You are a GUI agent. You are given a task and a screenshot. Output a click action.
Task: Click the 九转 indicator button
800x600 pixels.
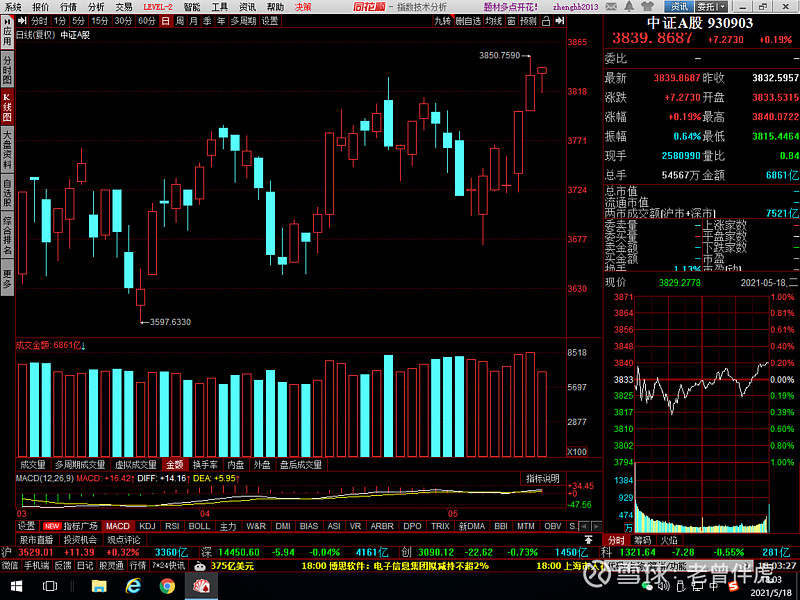(442, 21)
